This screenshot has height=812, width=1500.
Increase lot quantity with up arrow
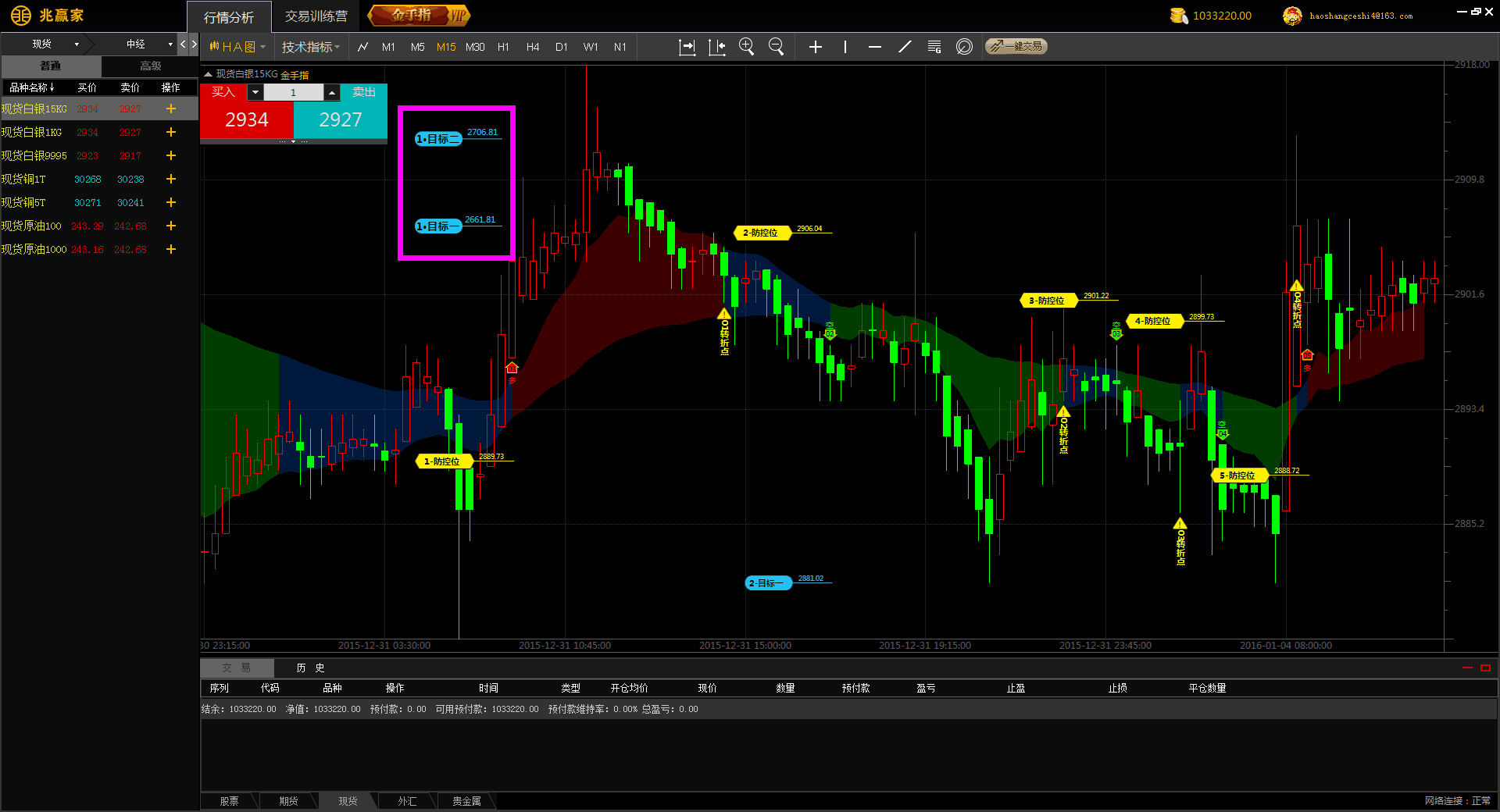point(332,92)
